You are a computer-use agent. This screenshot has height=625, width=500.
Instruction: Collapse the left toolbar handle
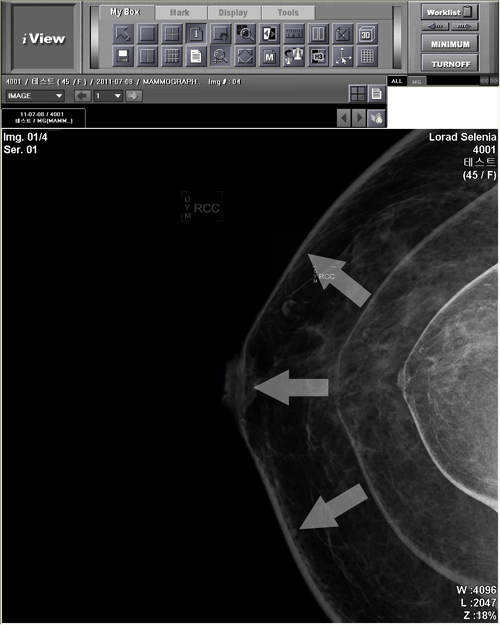pyautogui.click(x=94, y=37)
